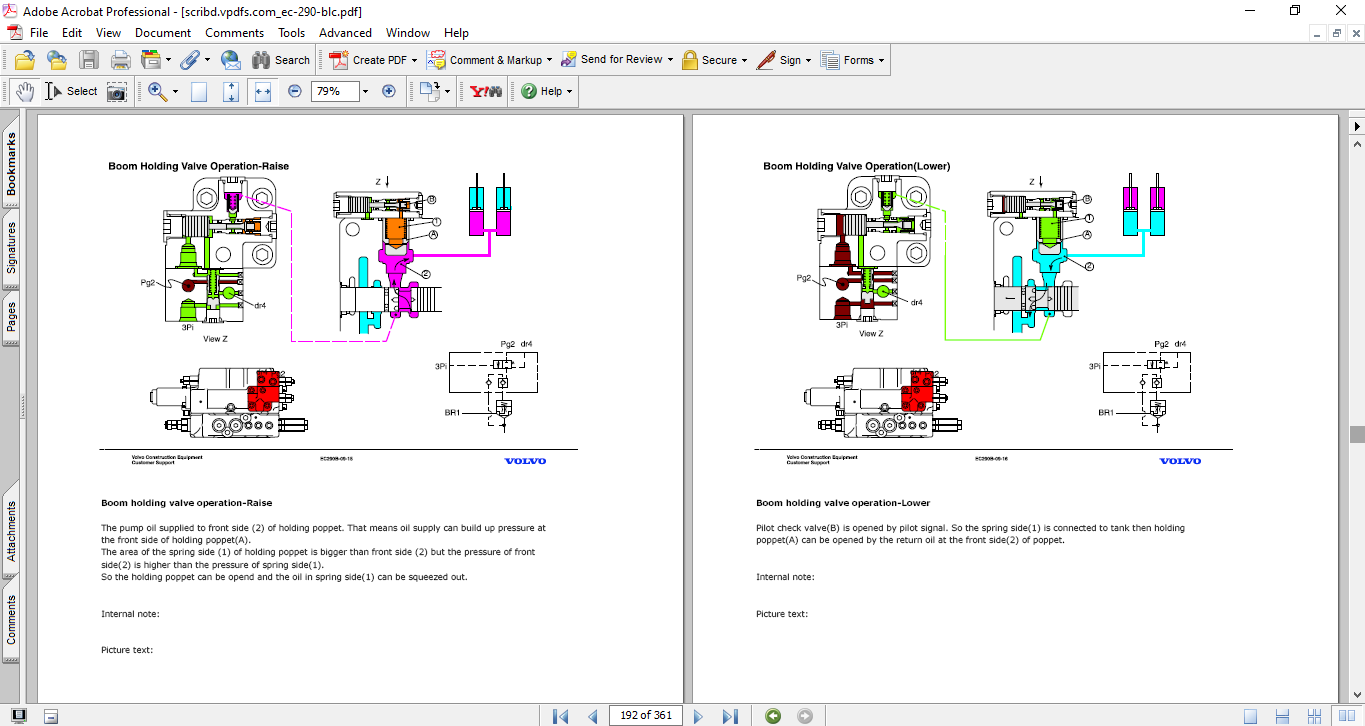Click the Print icon
The image size is (1365, 726).
point(120,60)
